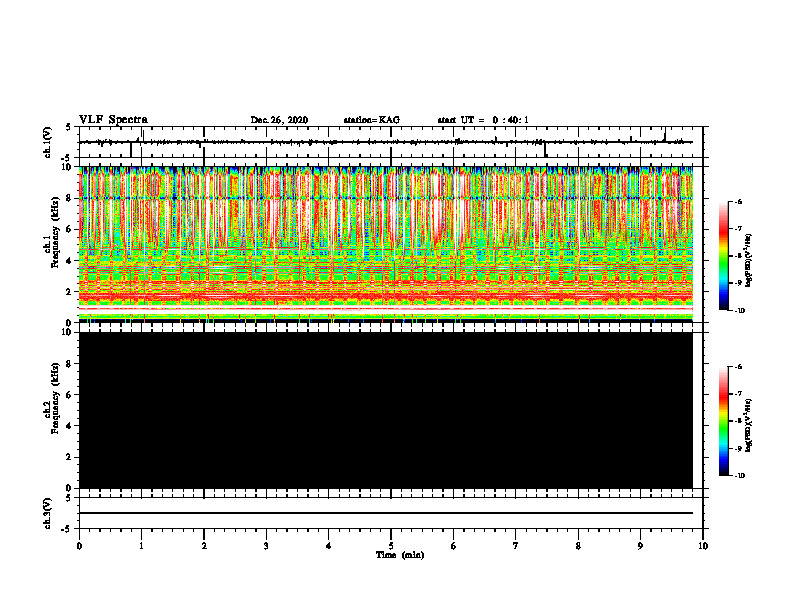Click the ch.2 frequency tick label "4"
Viewport: 792px width, 612px height.
point(70,426)
